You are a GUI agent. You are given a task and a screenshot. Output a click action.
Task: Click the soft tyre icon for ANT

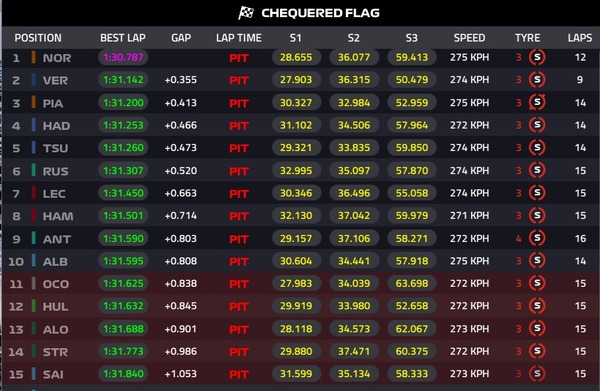pos(537,238)
